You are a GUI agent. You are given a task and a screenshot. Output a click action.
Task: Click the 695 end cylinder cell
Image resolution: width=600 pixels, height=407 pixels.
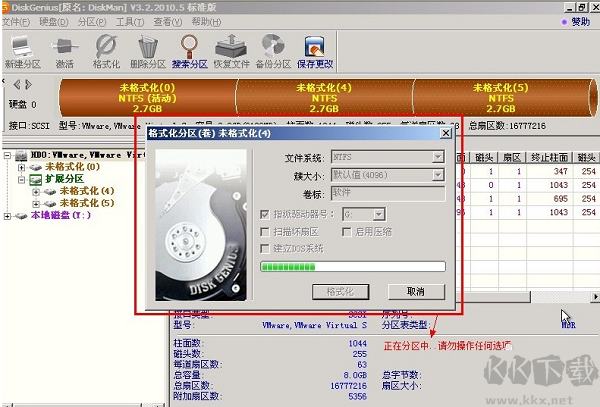(x=561, y=199)
